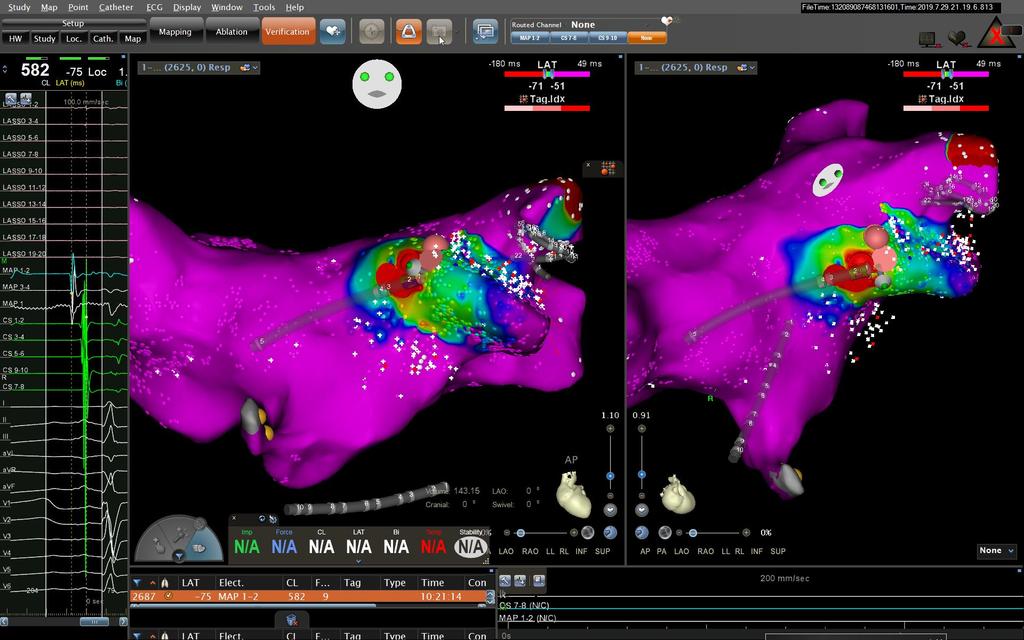Select INF view in left map
1024x640 pixels.
[581, 551]
